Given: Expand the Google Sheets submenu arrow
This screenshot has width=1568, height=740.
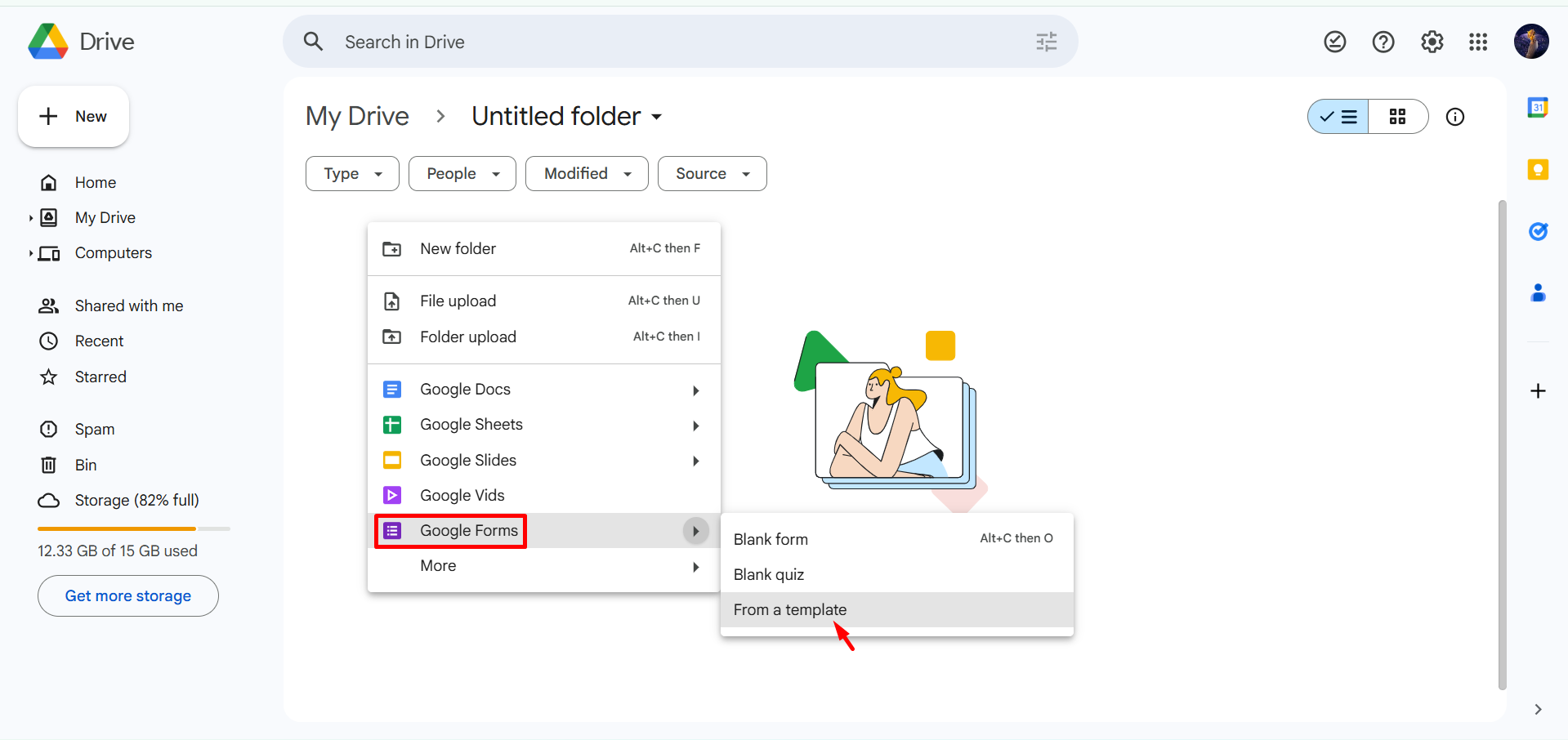Looking at the screenshot, I should point(695,426).
